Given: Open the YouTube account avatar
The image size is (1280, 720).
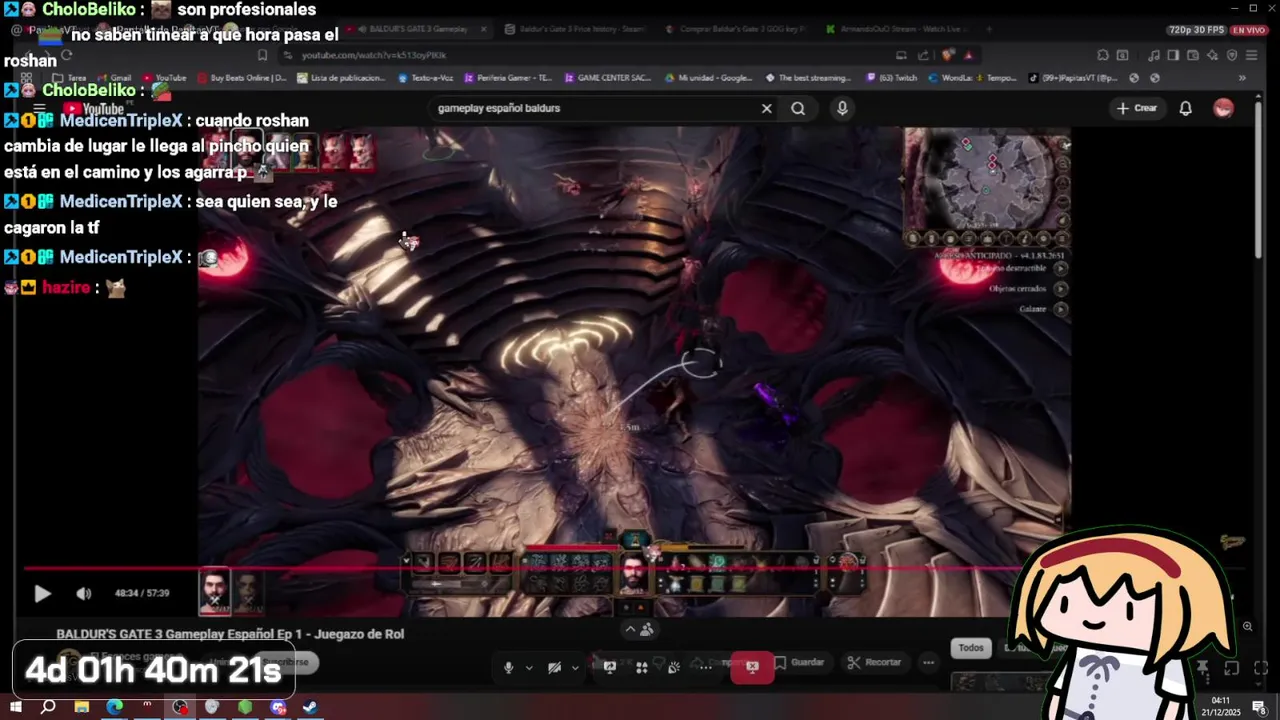Looking at the screenshot, I should [1223, 108].
